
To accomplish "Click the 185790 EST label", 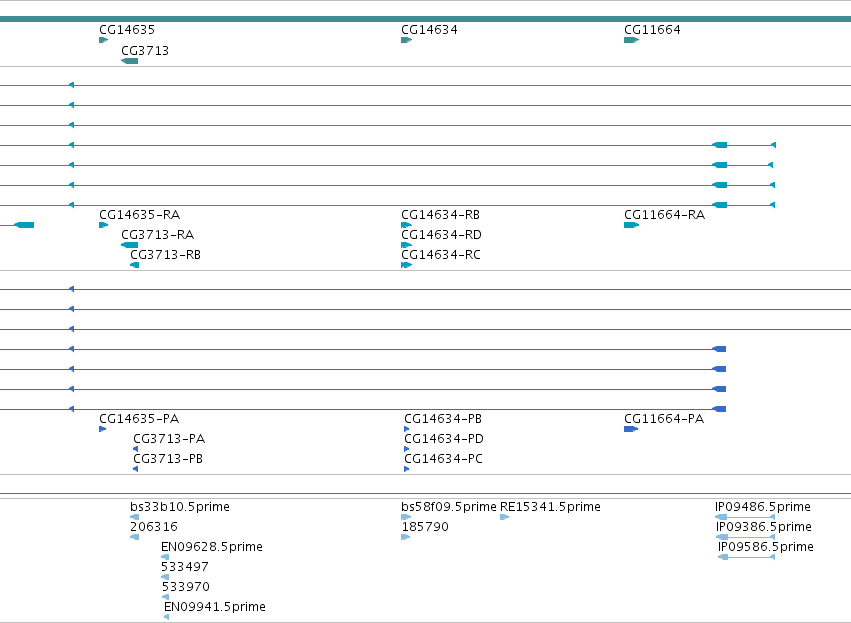I will [425, 527].
